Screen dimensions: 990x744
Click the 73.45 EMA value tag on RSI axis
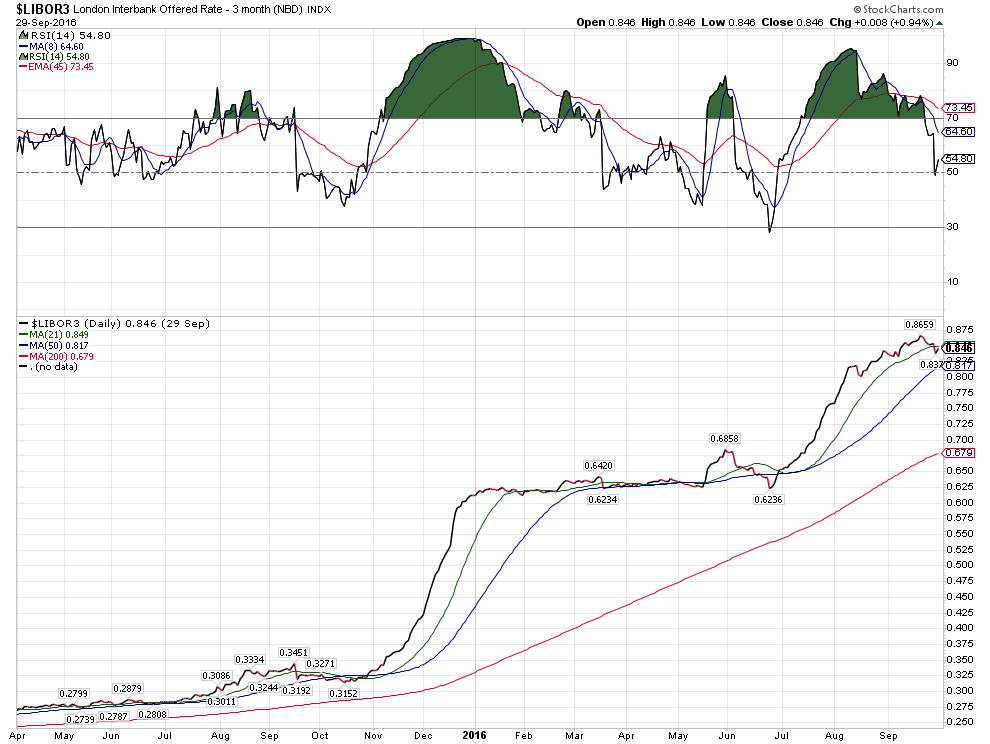pyautogui.click(x=959, y=107)
